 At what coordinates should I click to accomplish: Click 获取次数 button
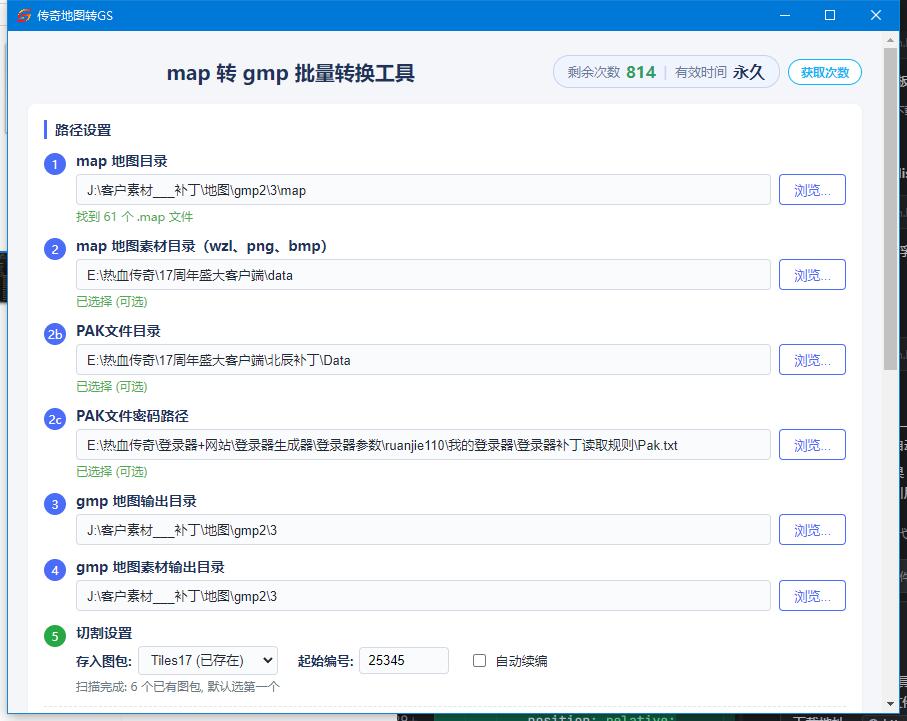click(x=824, y=72)
